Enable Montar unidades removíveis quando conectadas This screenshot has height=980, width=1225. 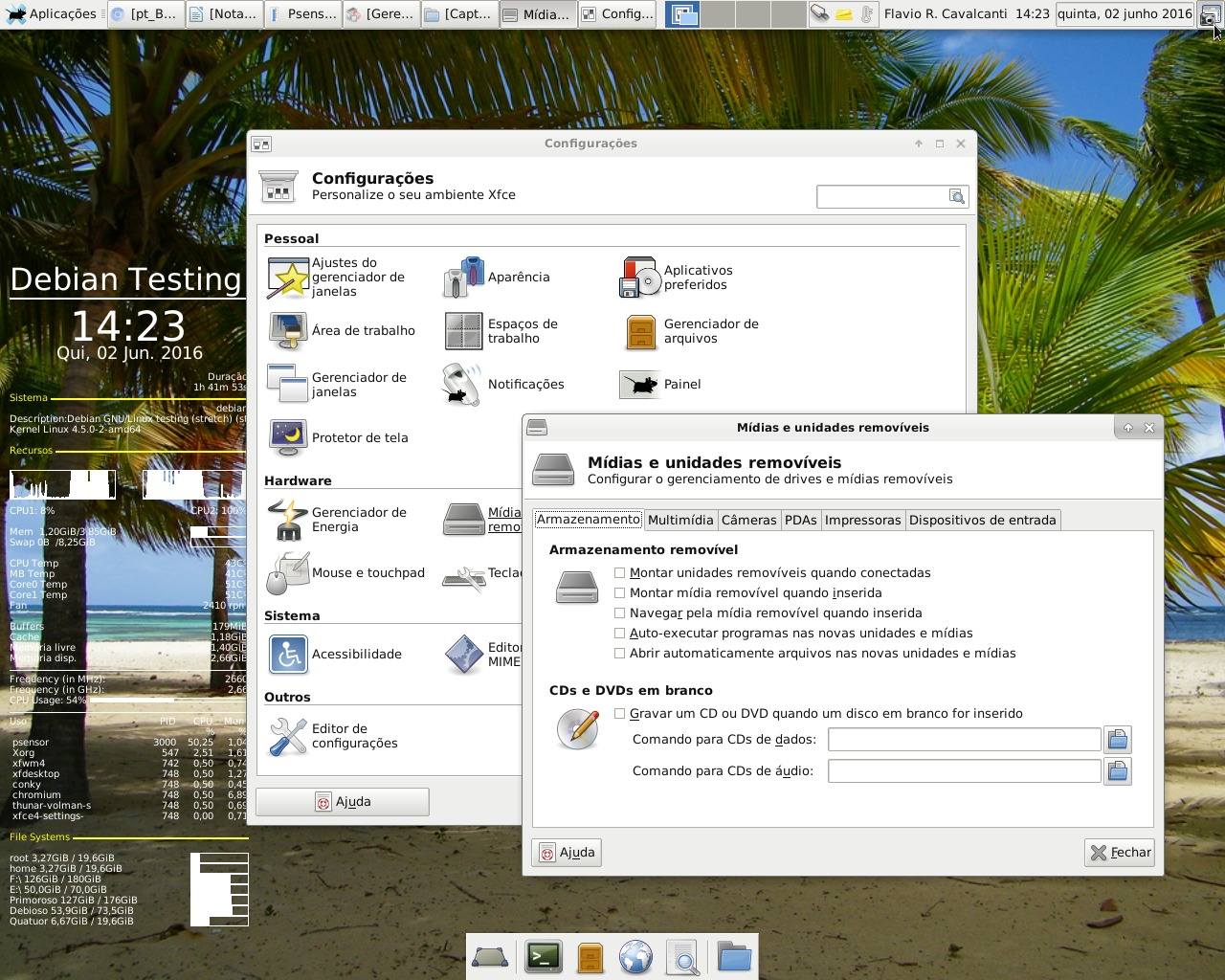620,573
